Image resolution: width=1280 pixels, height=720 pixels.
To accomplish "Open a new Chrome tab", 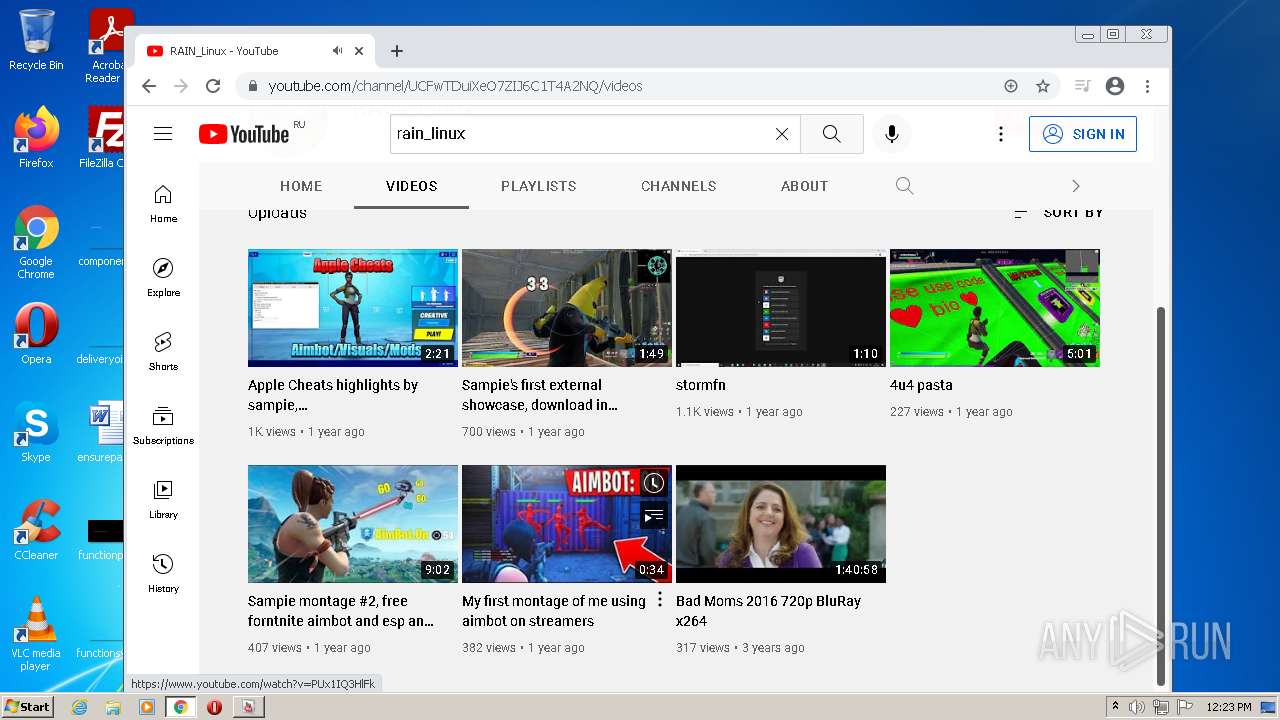I will 397,51.
